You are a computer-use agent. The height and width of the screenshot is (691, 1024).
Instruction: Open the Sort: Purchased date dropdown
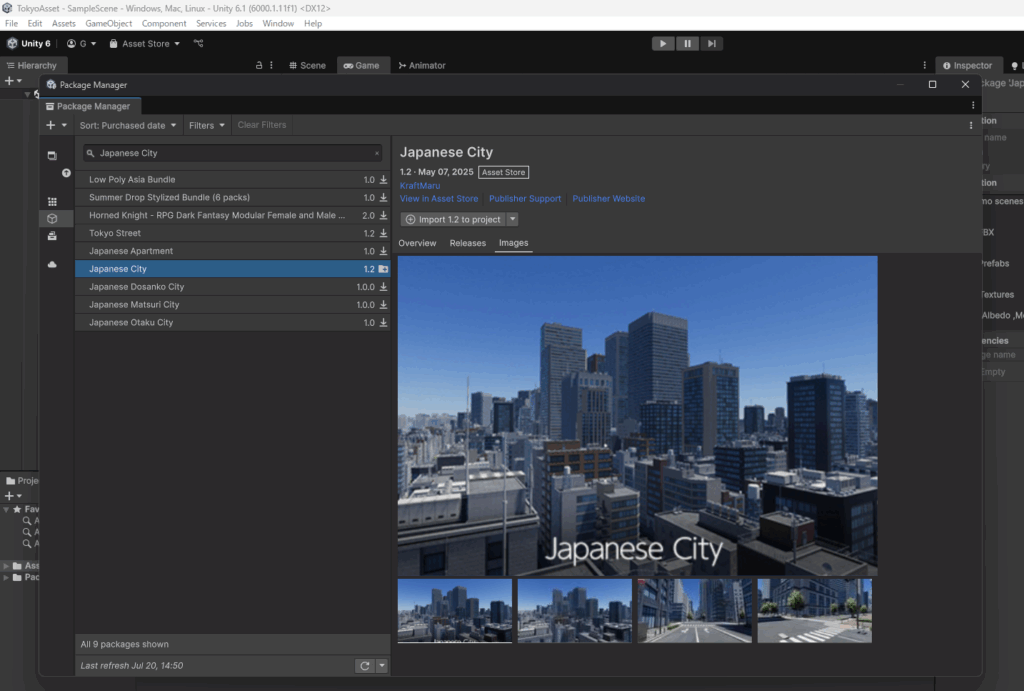pos(128,125)
